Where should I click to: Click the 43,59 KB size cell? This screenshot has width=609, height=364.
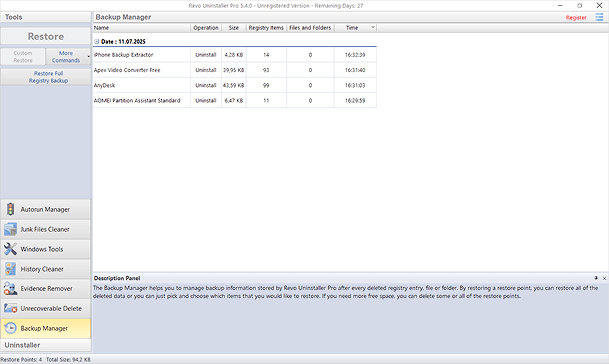233,85
